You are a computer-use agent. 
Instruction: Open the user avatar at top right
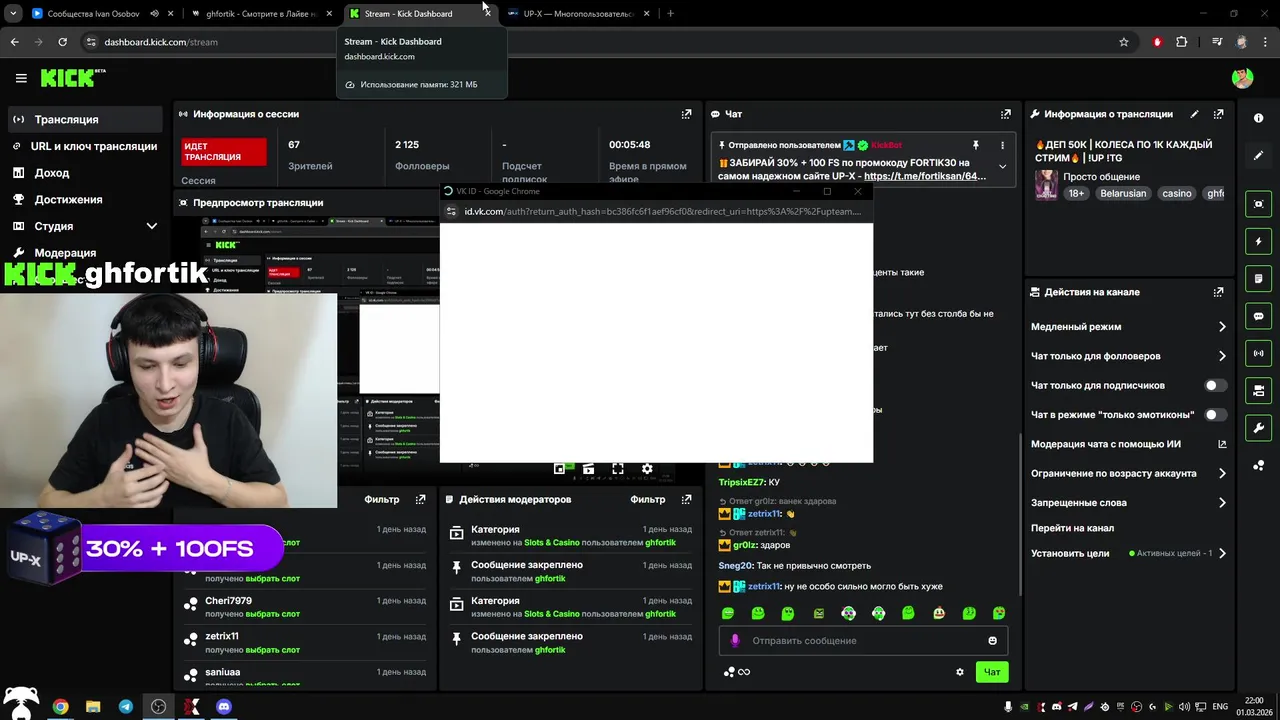coord(1242,78)
